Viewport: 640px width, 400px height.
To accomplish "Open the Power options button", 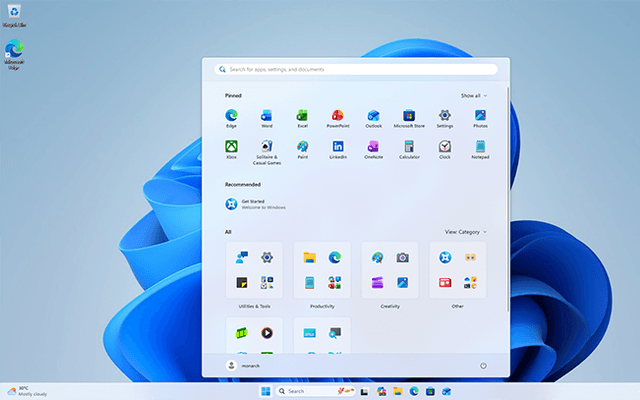I will pos(483,366).
